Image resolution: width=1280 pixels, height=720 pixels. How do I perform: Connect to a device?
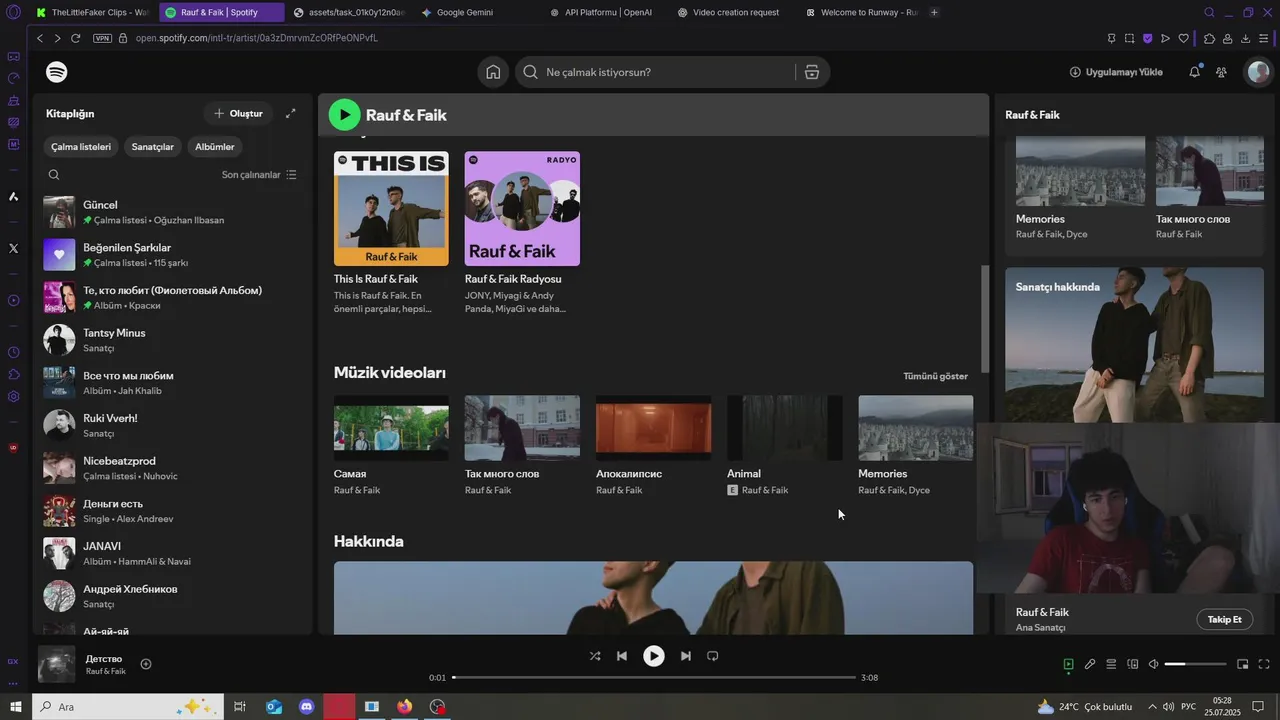coord(1133,664)
